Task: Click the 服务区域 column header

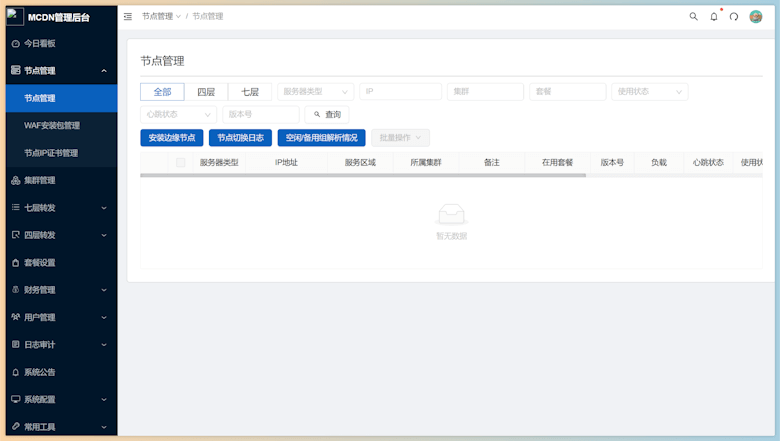Action: click(x=360, y=163)
